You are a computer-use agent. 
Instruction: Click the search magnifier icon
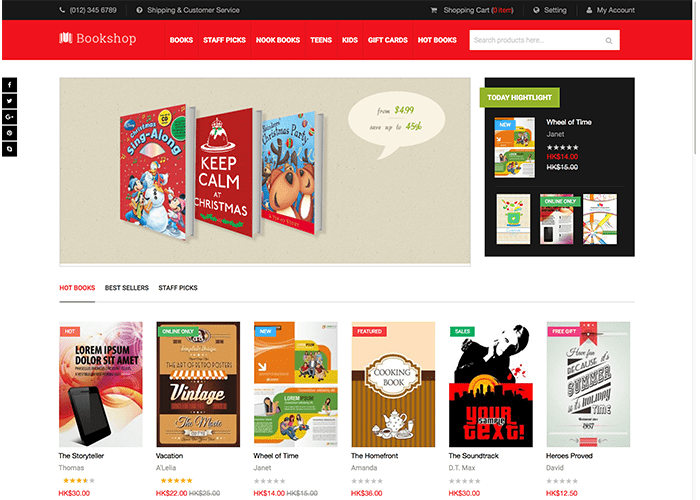point(608,41)
